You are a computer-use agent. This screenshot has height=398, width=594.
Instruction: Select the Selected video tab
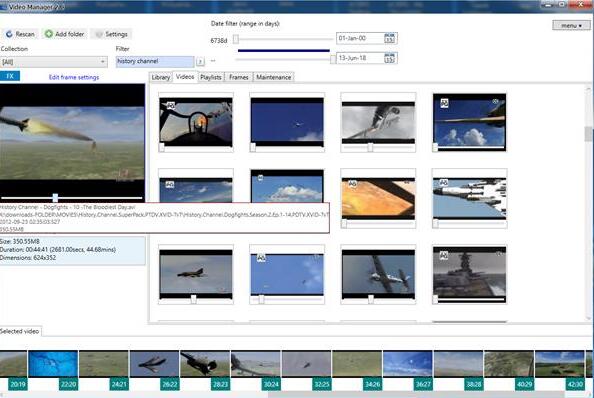click(x=20, y=331)
